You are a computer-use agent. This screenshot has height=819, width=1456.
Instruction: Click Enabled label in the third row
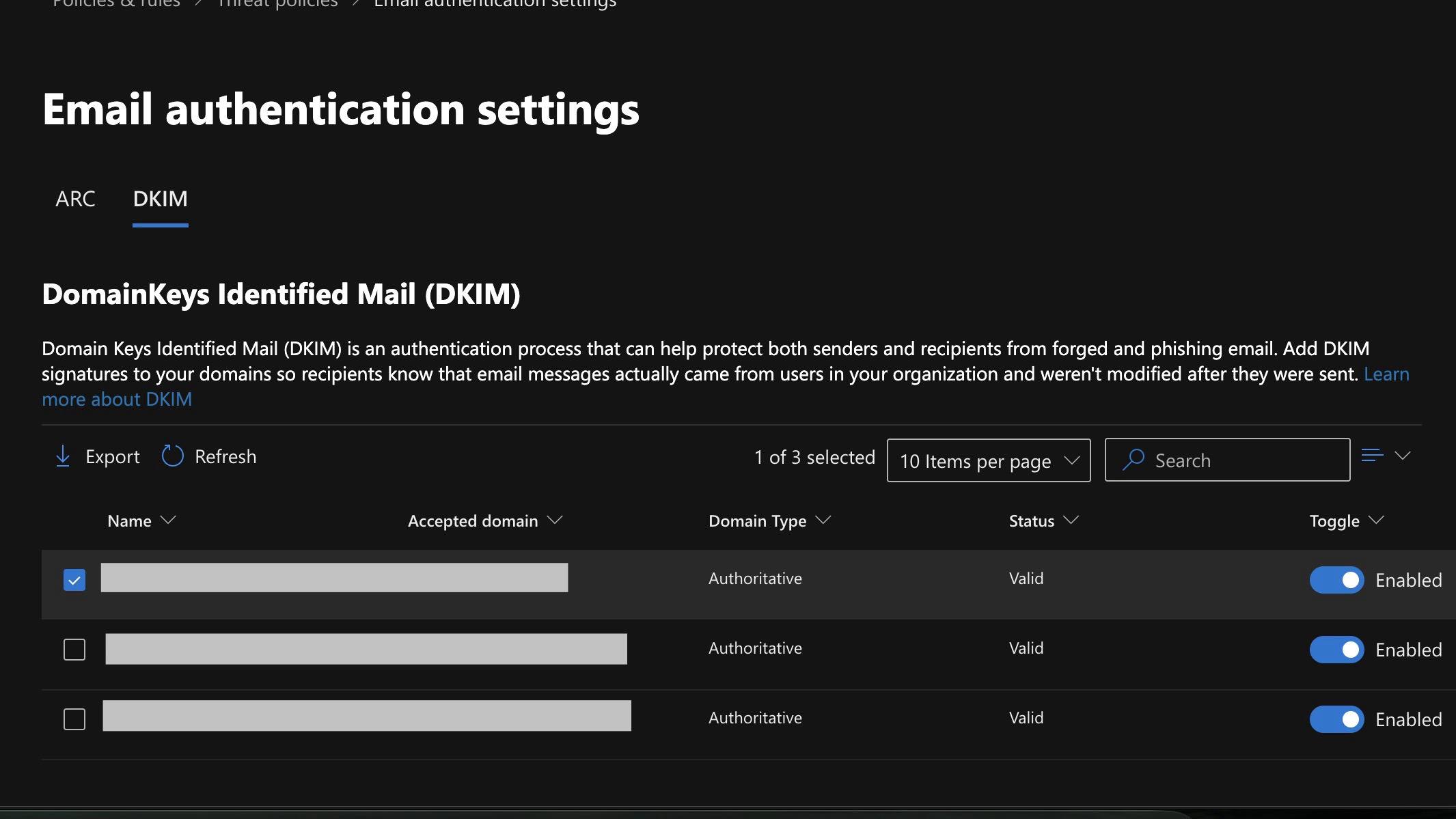pos(1408,720)
